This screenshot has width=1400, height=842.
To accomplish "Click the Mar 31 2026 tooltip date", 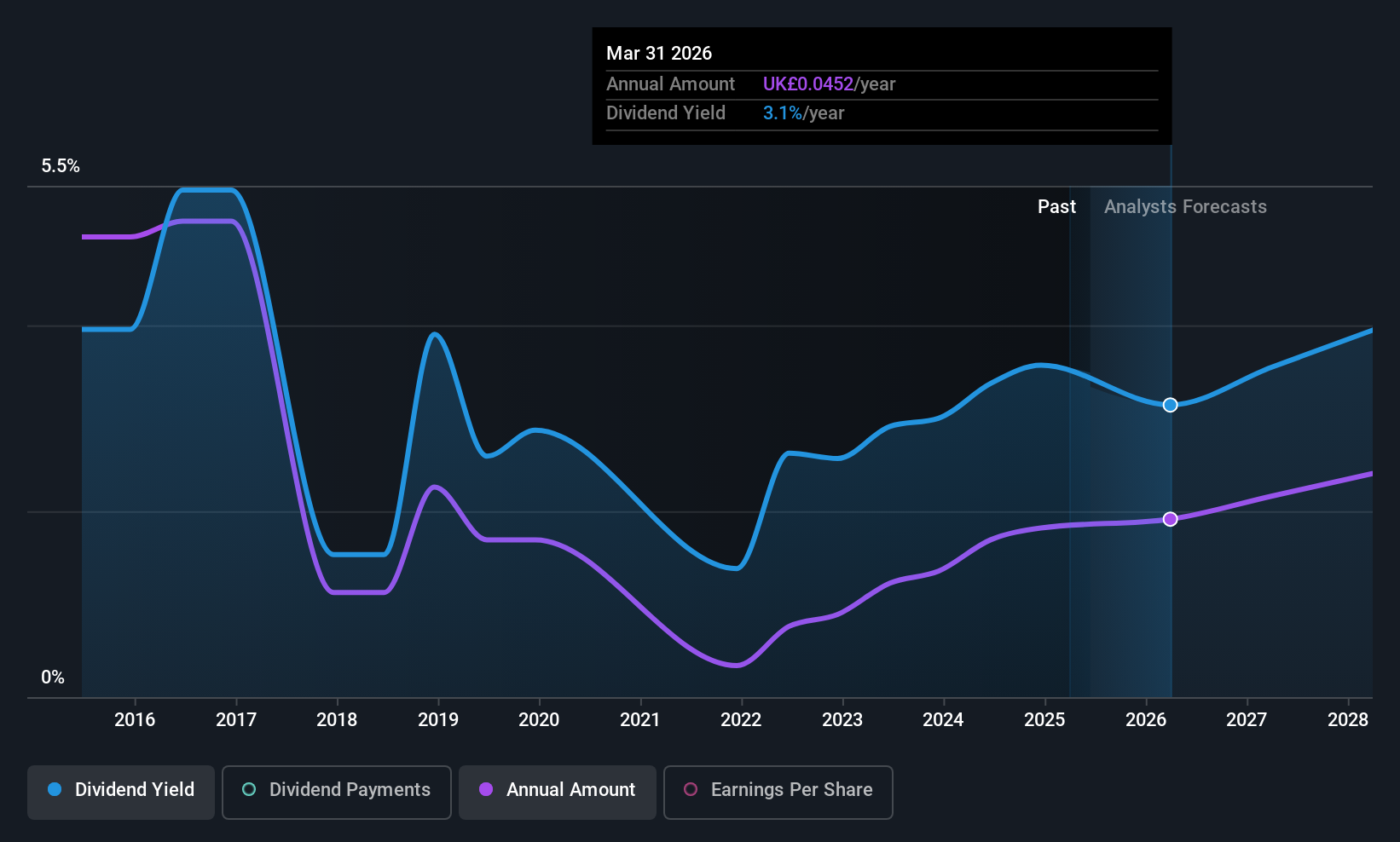I will click(x=659, y=54).
